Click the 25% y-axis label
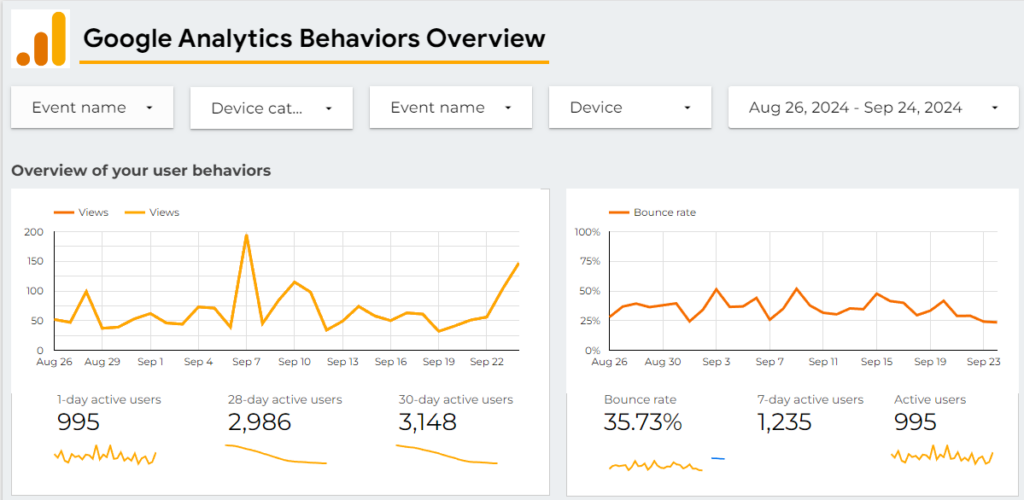 pyautogui.click(x=590, y=321)
